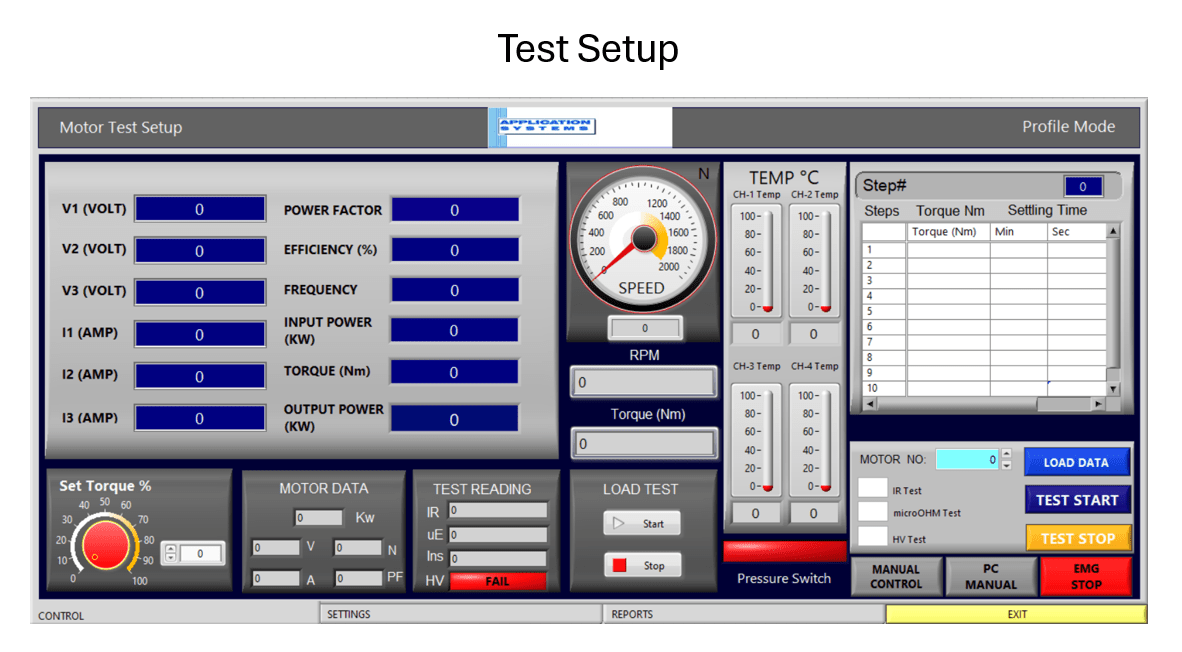Click the Set Torque numeric field

(x=201, y=553)
